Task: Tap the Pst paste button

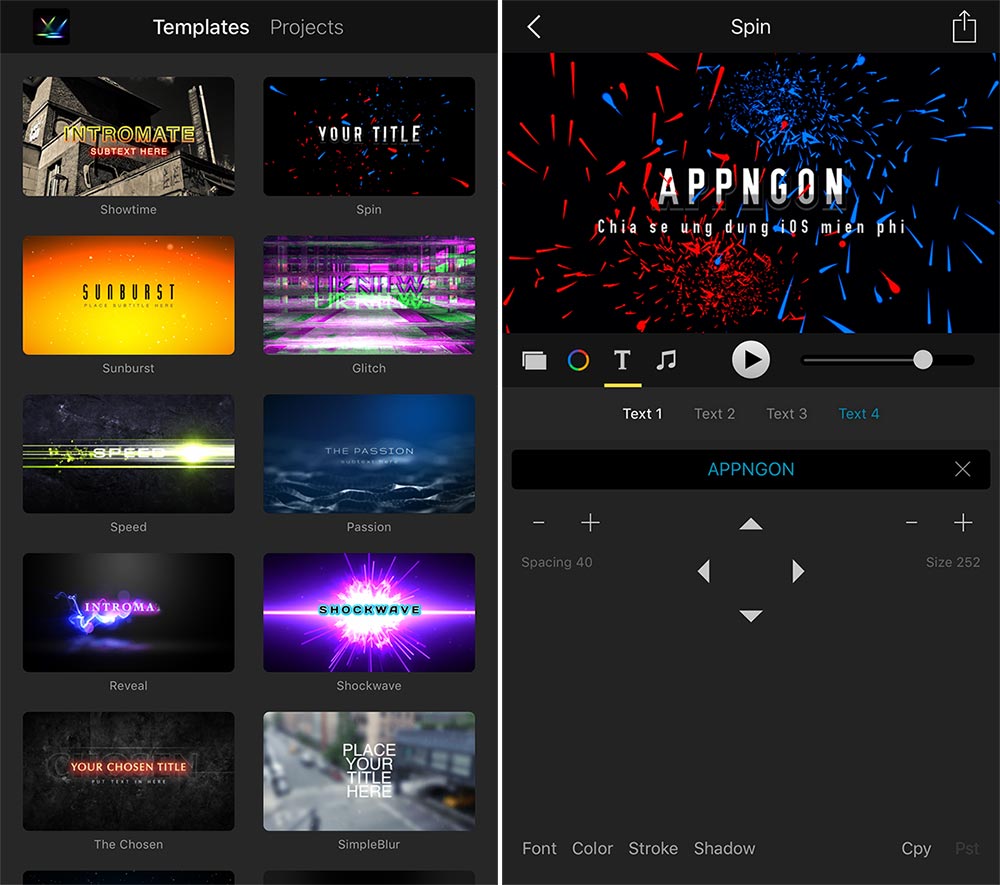Action: coord(967,849)
